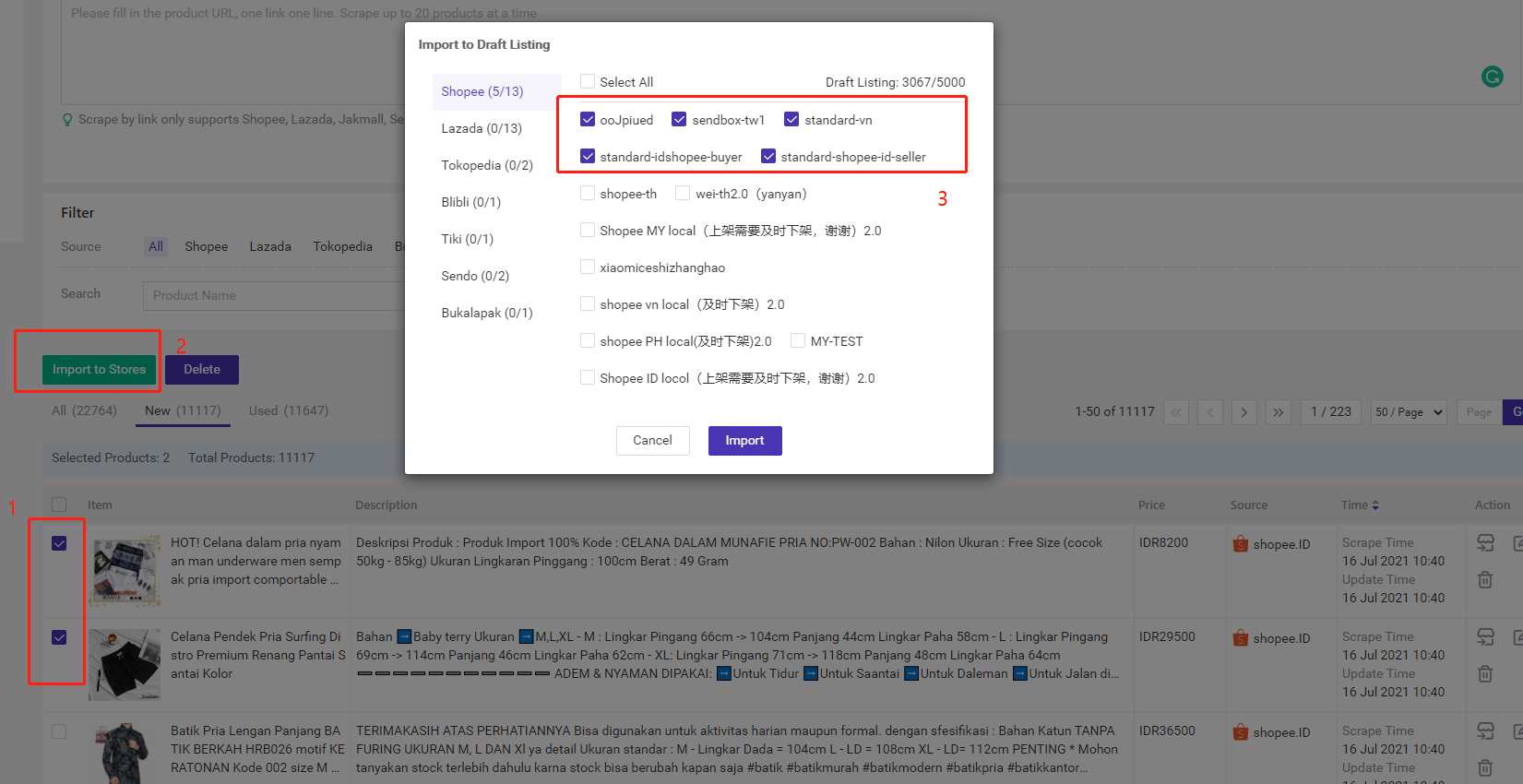
Task: Click Cancel in the import dialog
Action: pyautogui.click(x=652, y=441)
